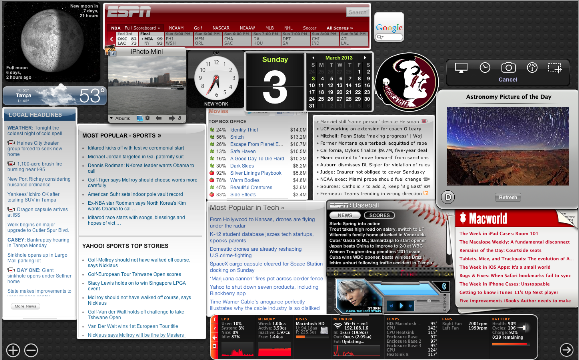Click 'Silver Linings Playbook' in Movies box office
This screenshot has height=360, width=579.
[x=256, y=173]
